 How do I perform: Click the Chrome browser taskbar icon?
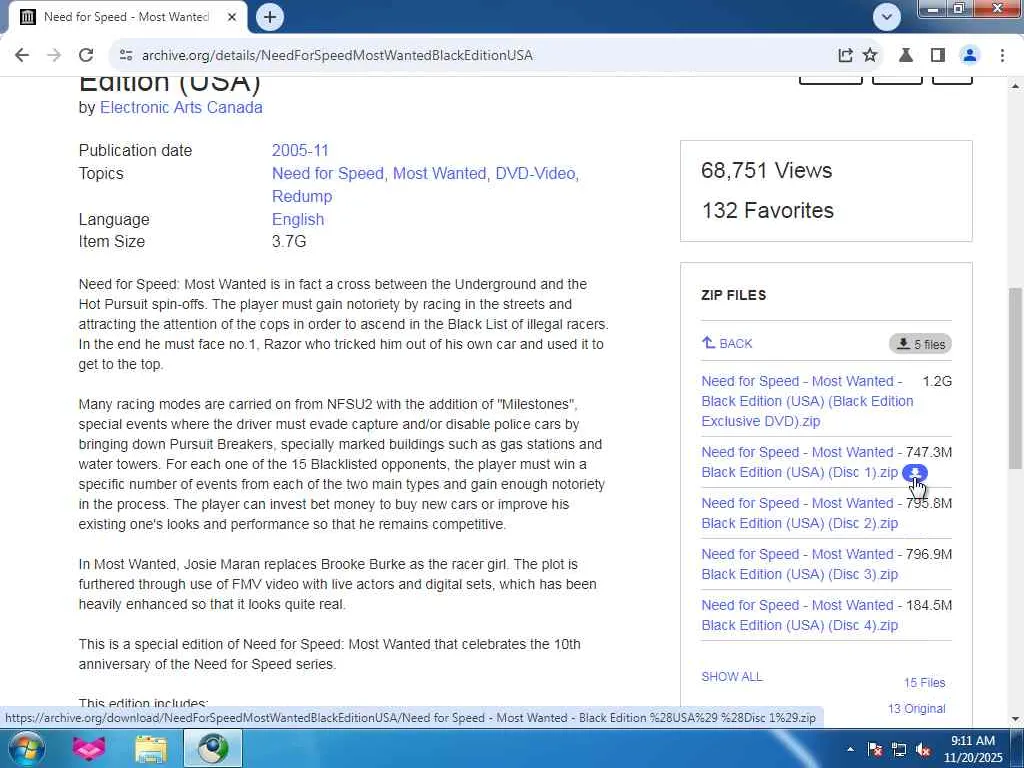(213, 748)
